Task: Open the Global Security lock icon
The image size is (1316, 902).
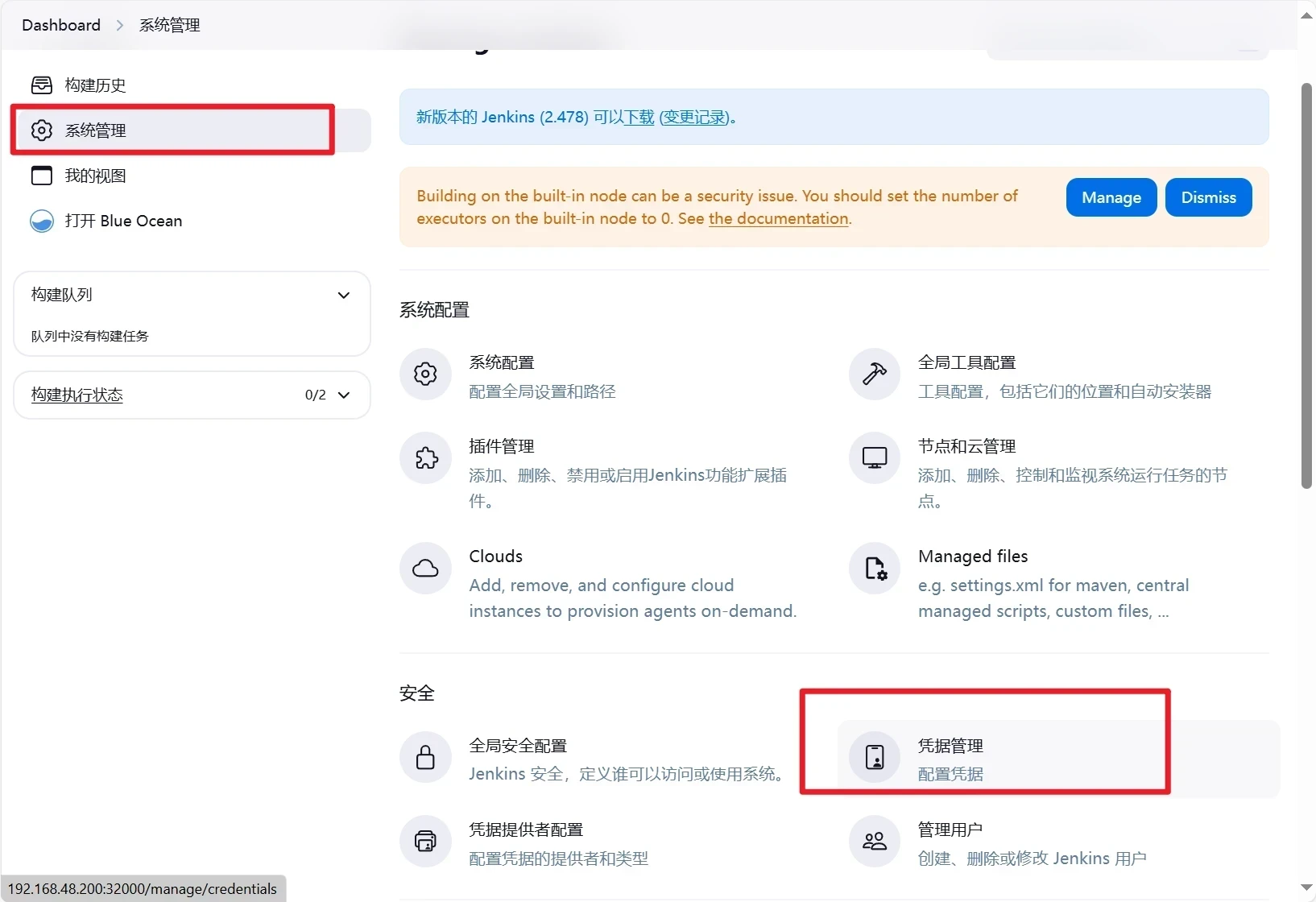Action: point(425,757)
